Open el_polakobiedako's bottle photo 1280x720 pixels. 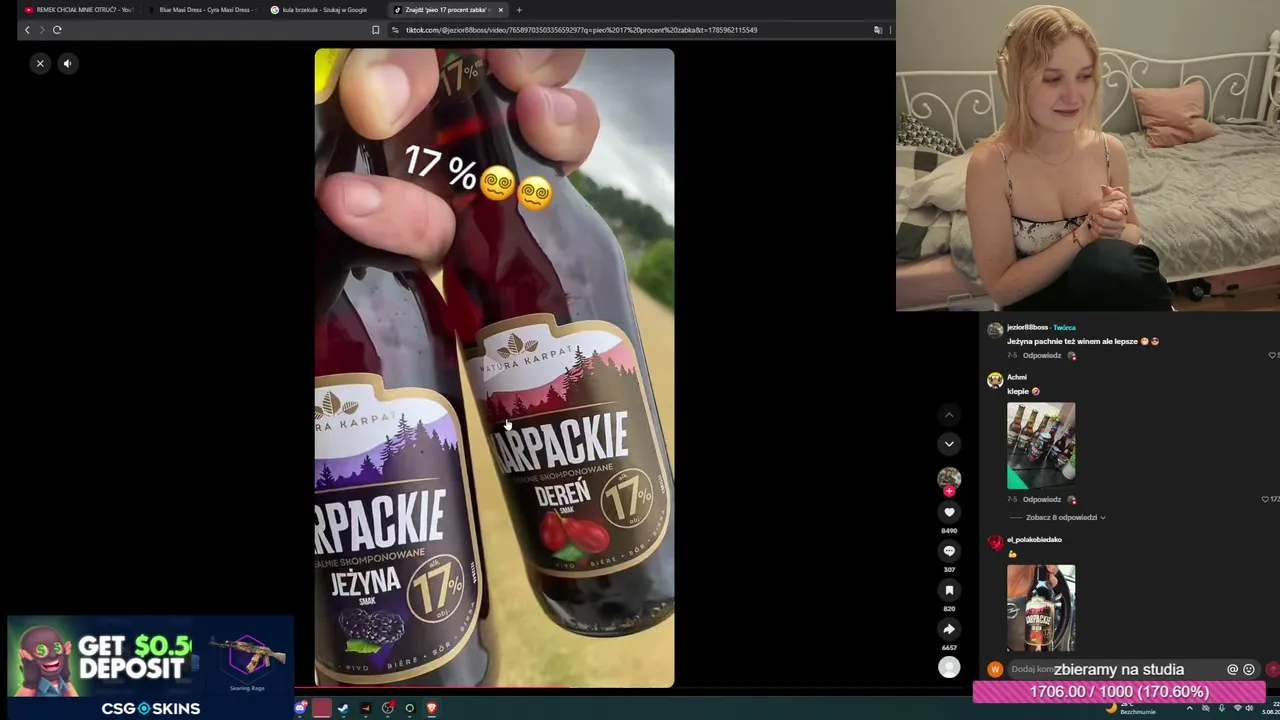[x=1041, y=608]
